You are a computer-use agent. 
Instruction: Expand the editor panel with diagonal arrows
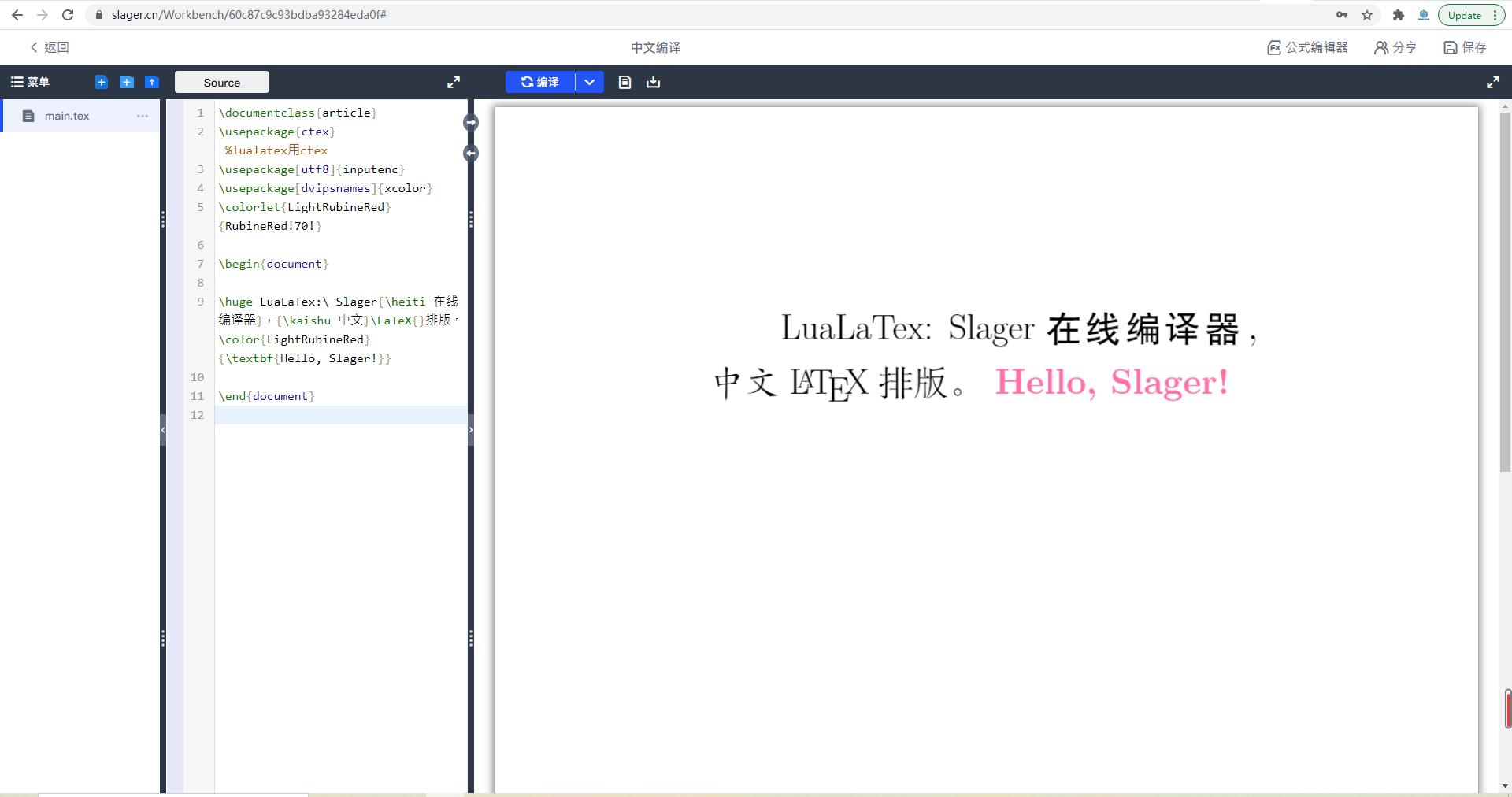(x=454, y=82)
